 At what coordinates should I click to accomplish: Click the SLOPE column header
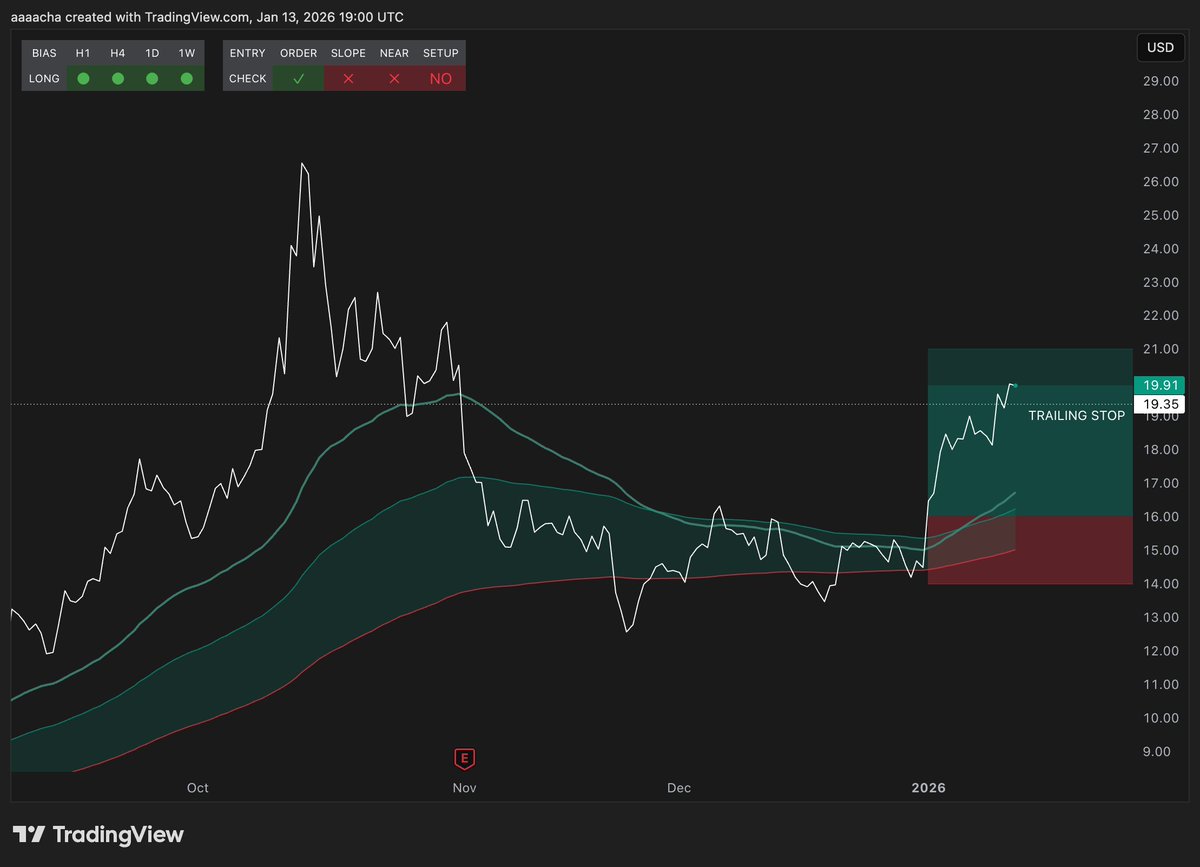pyautogui.click(x=348, y=53)
